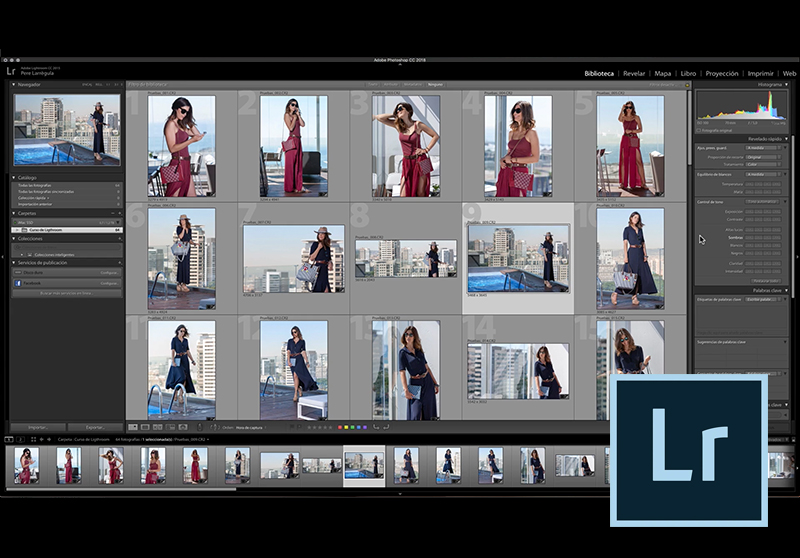Switch to Grid view in the toolbar
800x558 pixels.
(x=132, y=427)
